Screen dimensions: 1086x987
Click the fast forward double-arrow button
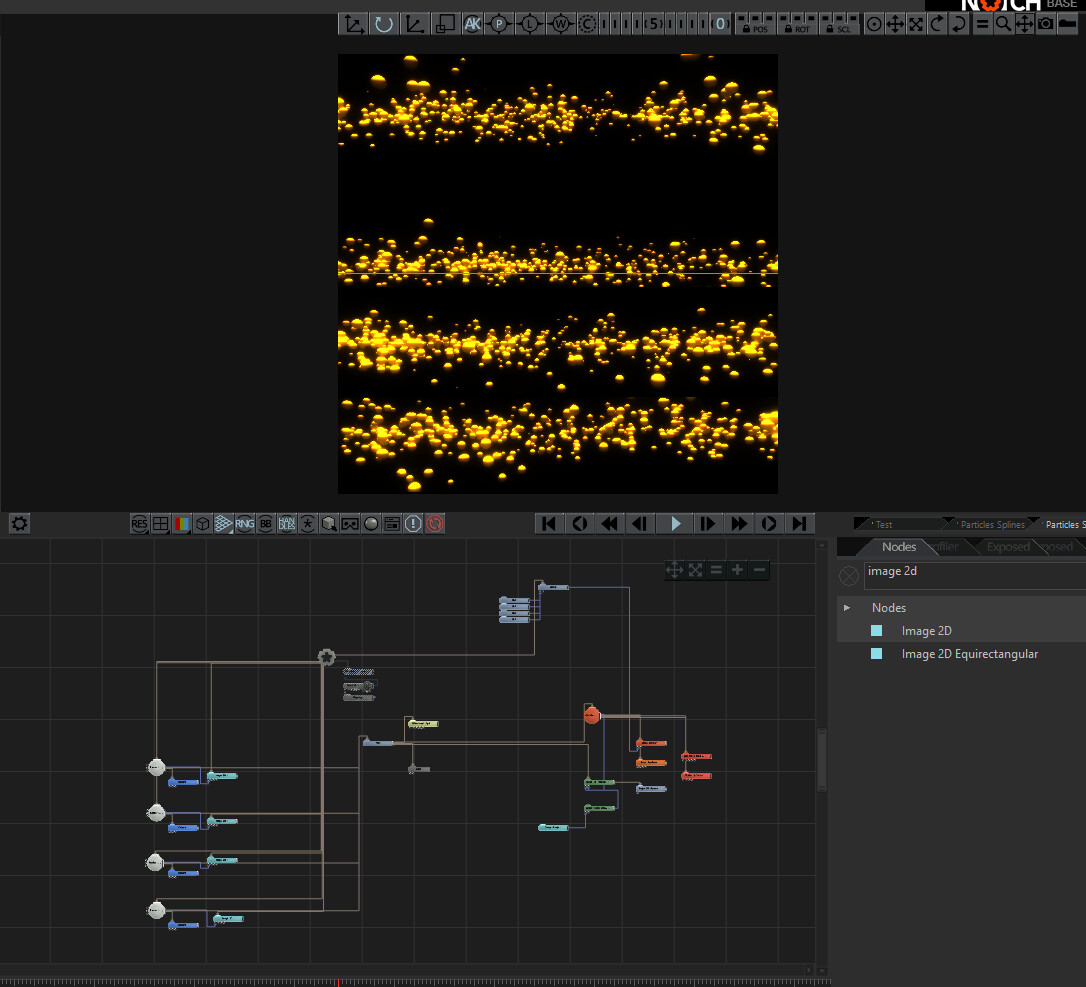(x=739, y=524)
